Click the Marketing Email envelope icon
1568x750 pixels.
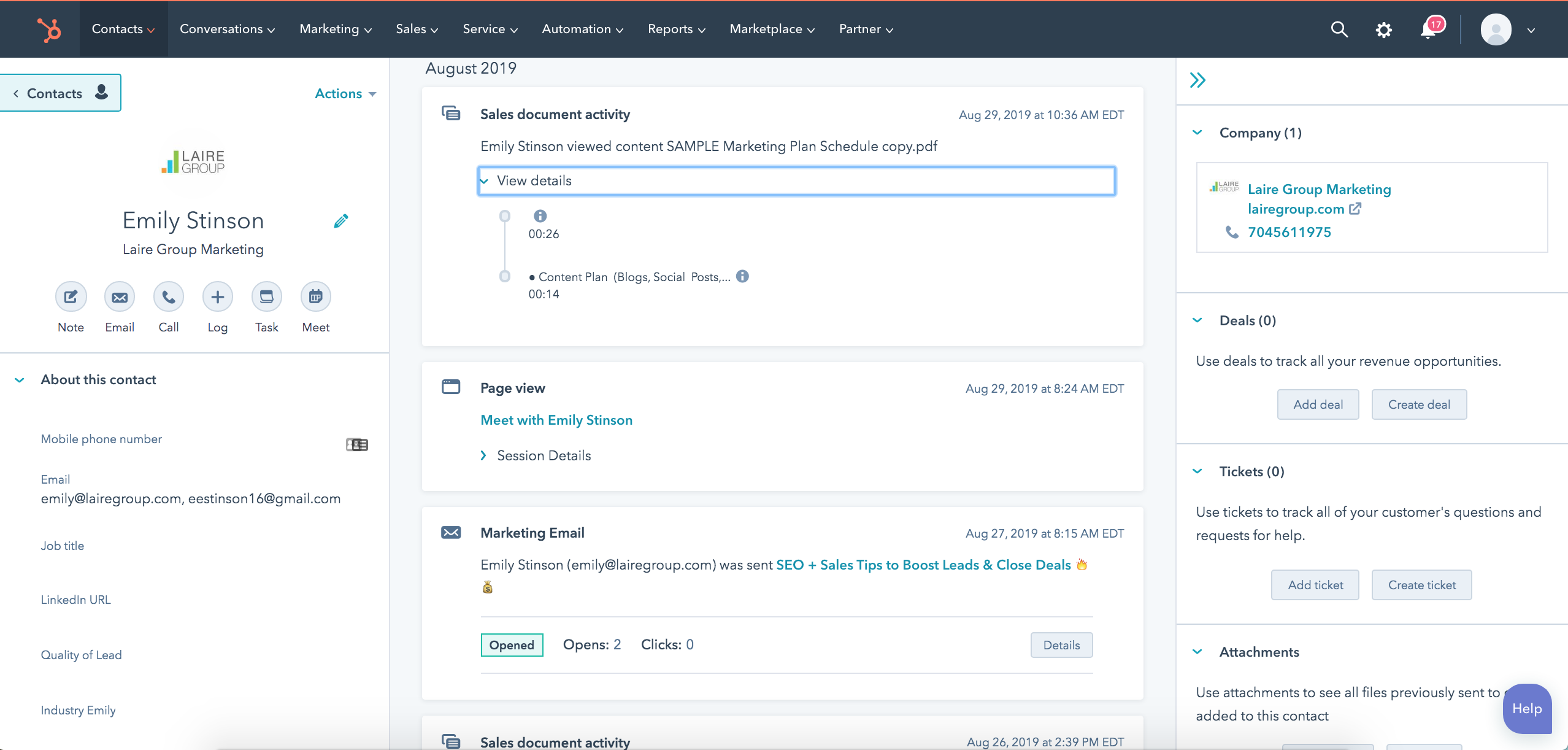451,532
